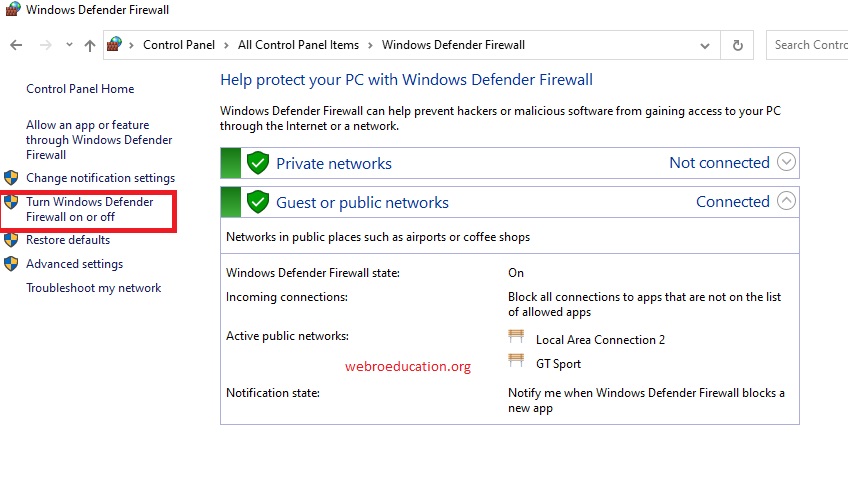Screen dimensions: 848x501
Task: Click Windows Defender Firewall breadcrumb
Action: click(x=453, y=45)
